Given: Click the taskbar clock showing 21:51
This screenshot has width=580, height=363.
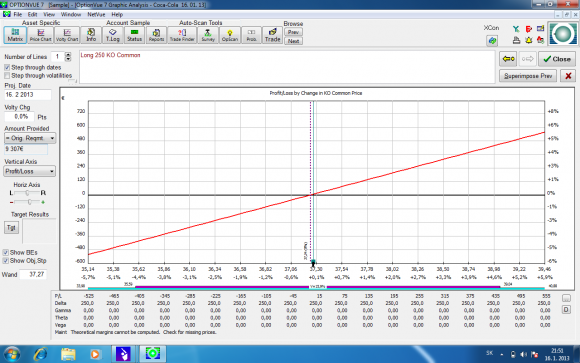Looking at the screenshot, I should 557,354.
